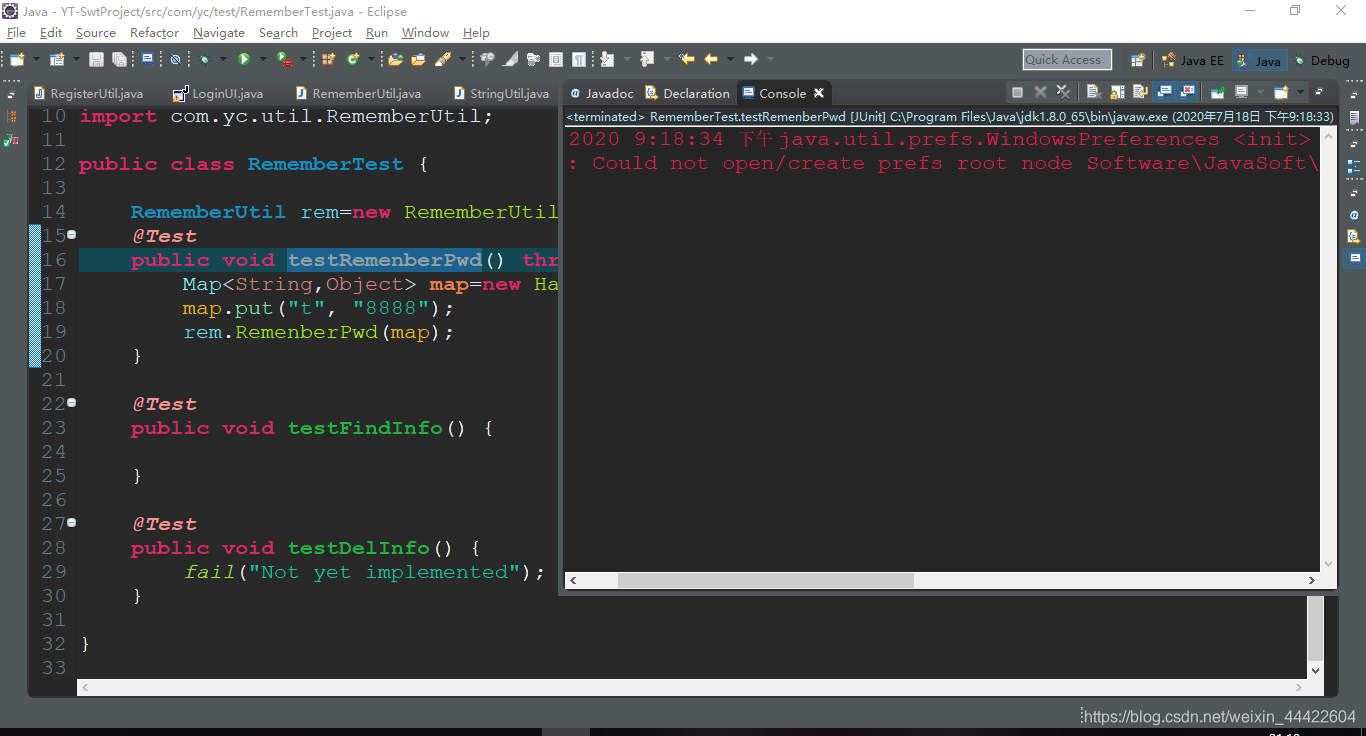Expand the Debug launch dropdown arrow
This screenshot has width=1366, height=736.
coord(223,59)
